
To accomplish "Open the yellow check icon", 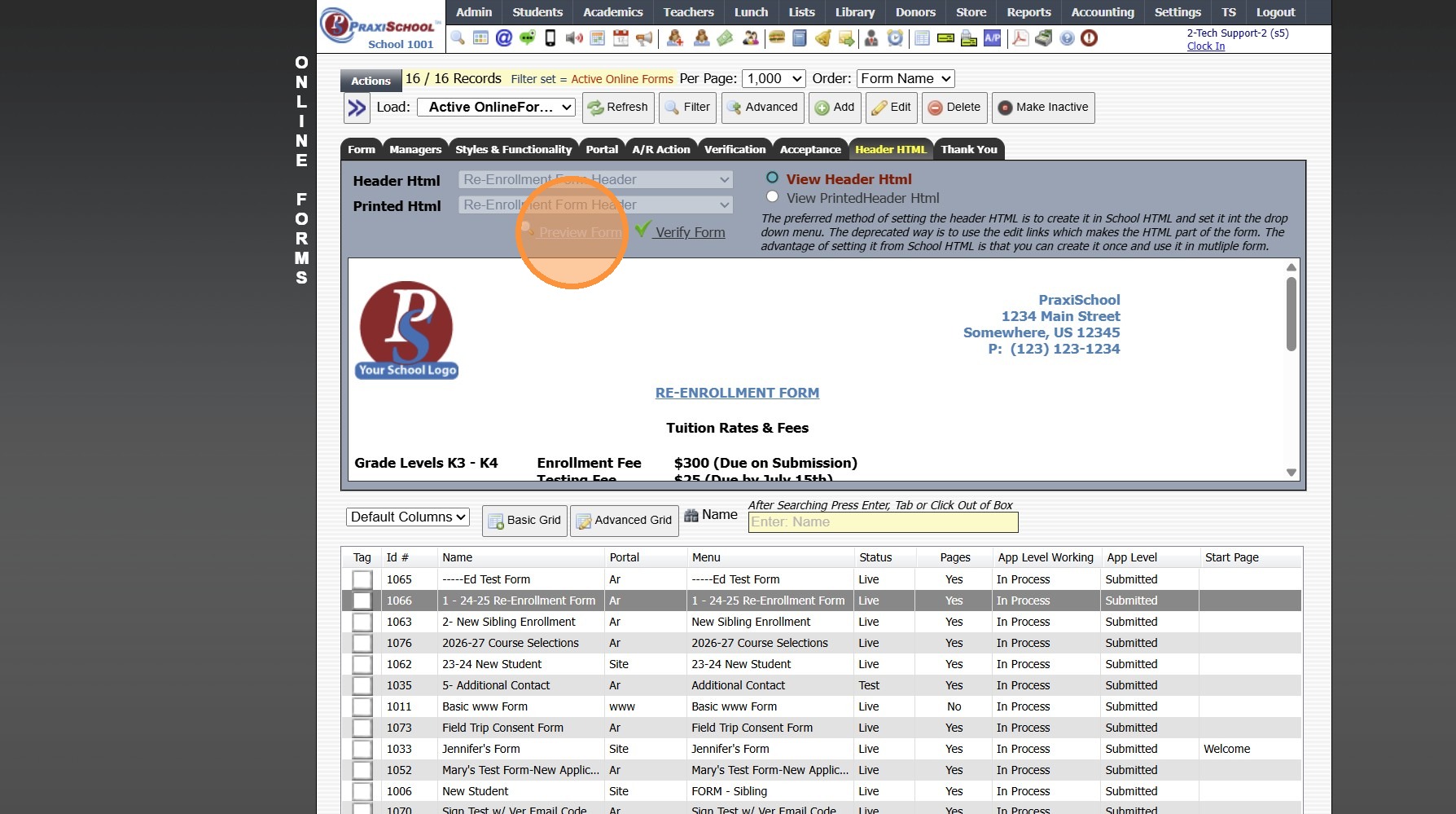I will 945,38.
